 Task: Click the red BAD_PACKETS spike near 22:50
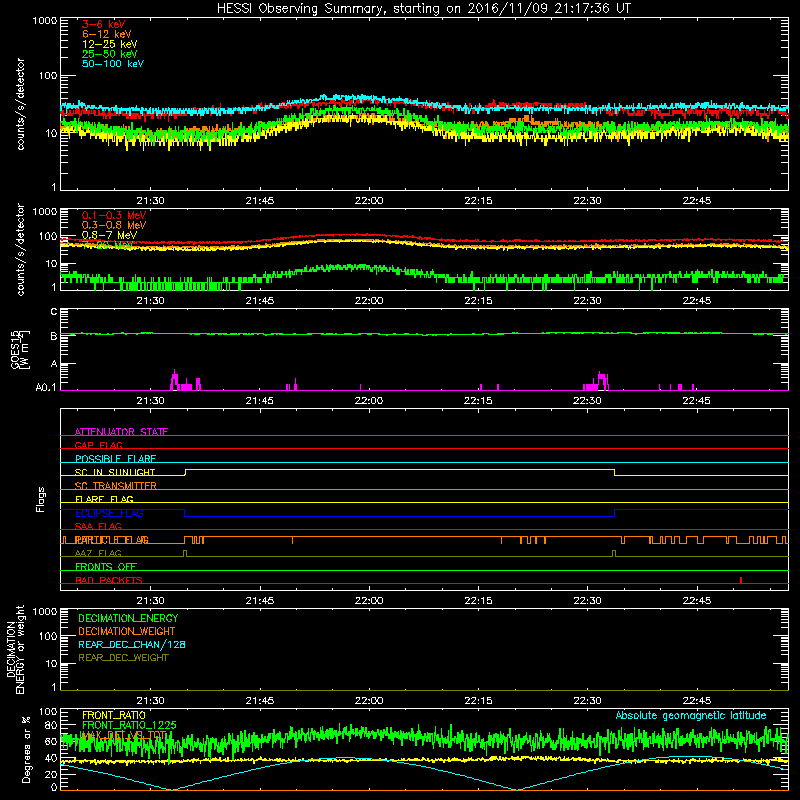tap(741, 580)
